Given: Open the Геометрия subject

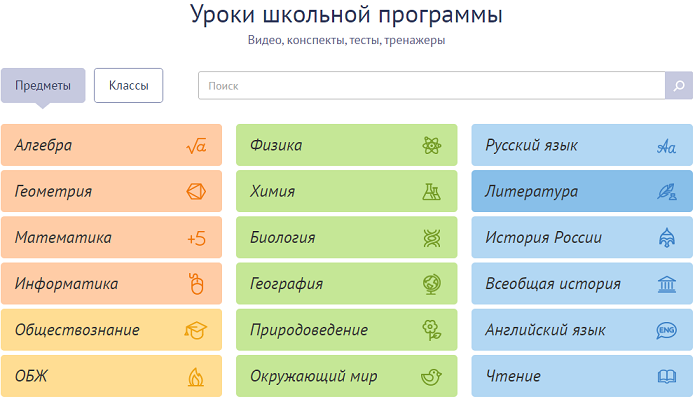Looking at the screenshot, I should pyautogui.click(x=111, y=192).
